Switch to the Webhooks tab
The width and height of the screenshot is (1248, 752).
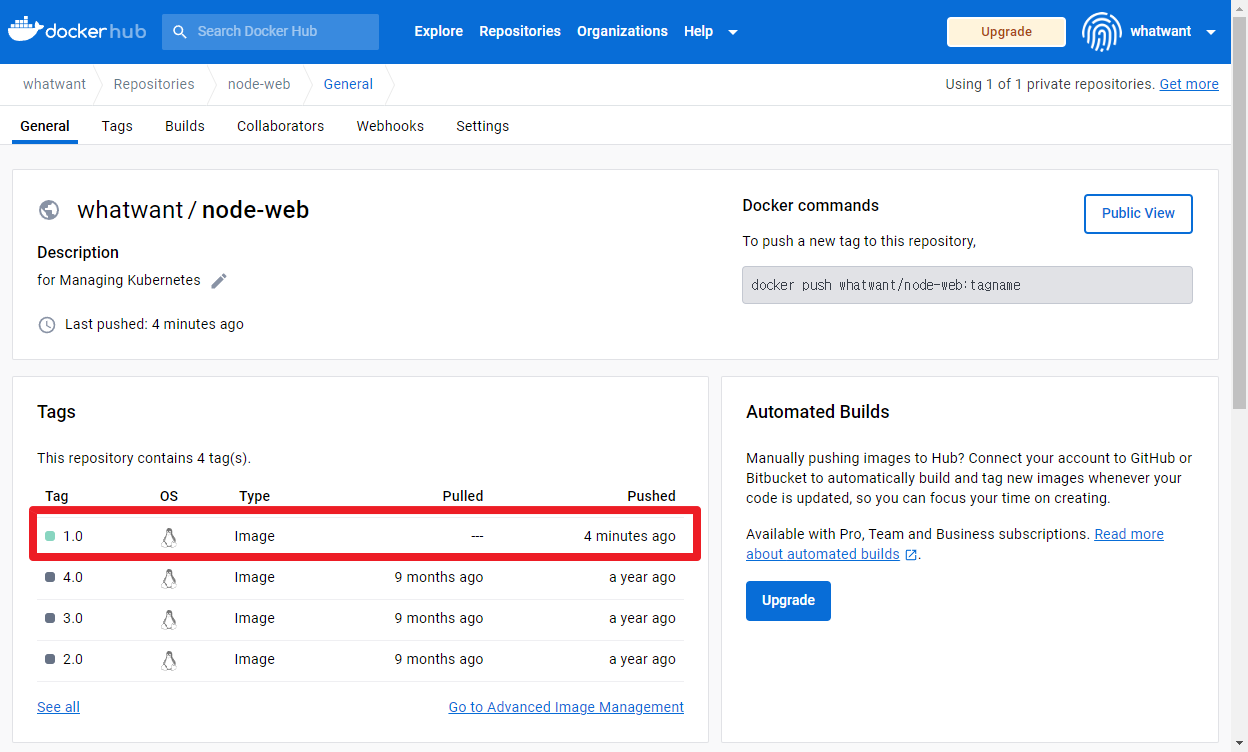pyautogui.click(x=390, y=126)
